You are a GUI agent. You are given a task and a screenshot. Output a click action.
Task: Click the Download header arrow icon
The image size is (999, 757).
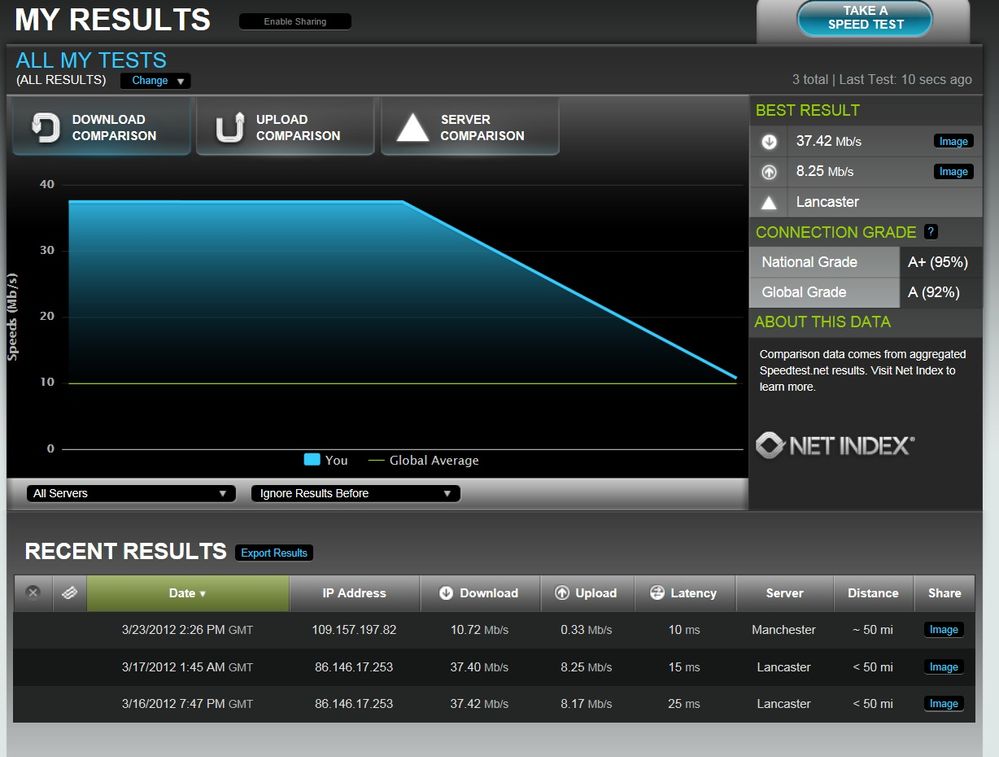click(x=446, y=593)
